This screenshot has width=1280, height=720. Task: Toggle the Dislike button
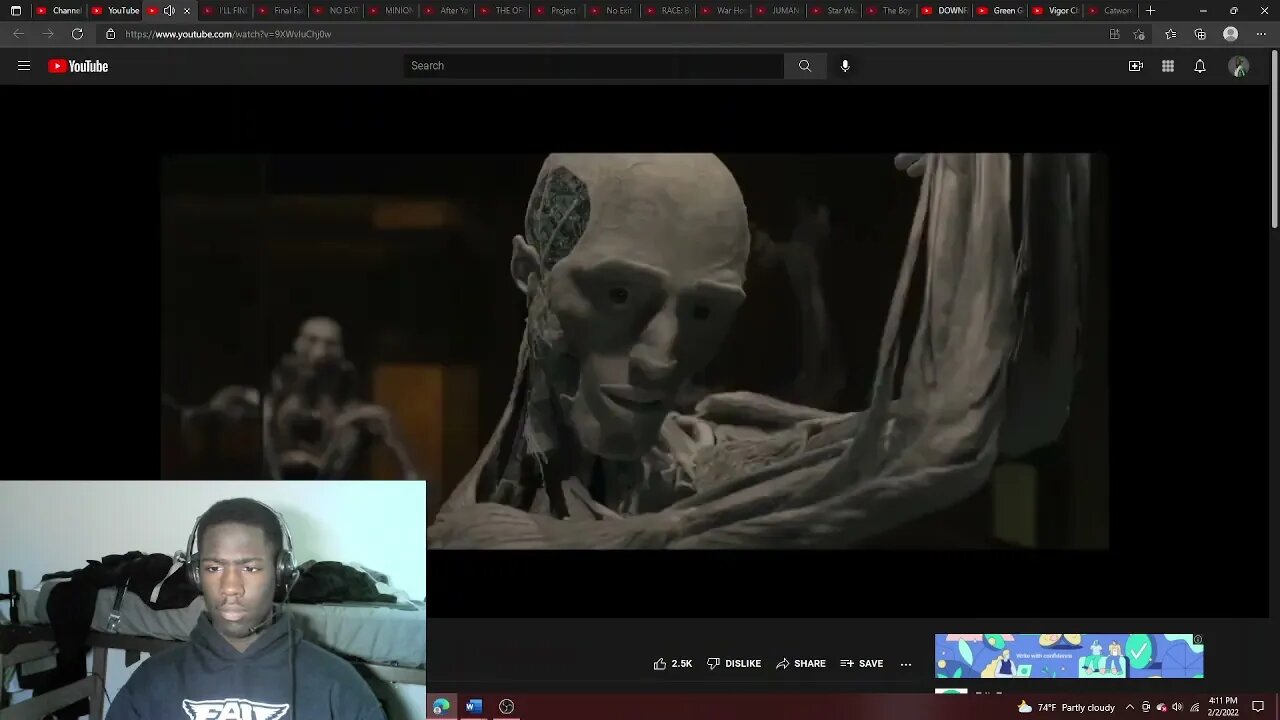[734, 663]
